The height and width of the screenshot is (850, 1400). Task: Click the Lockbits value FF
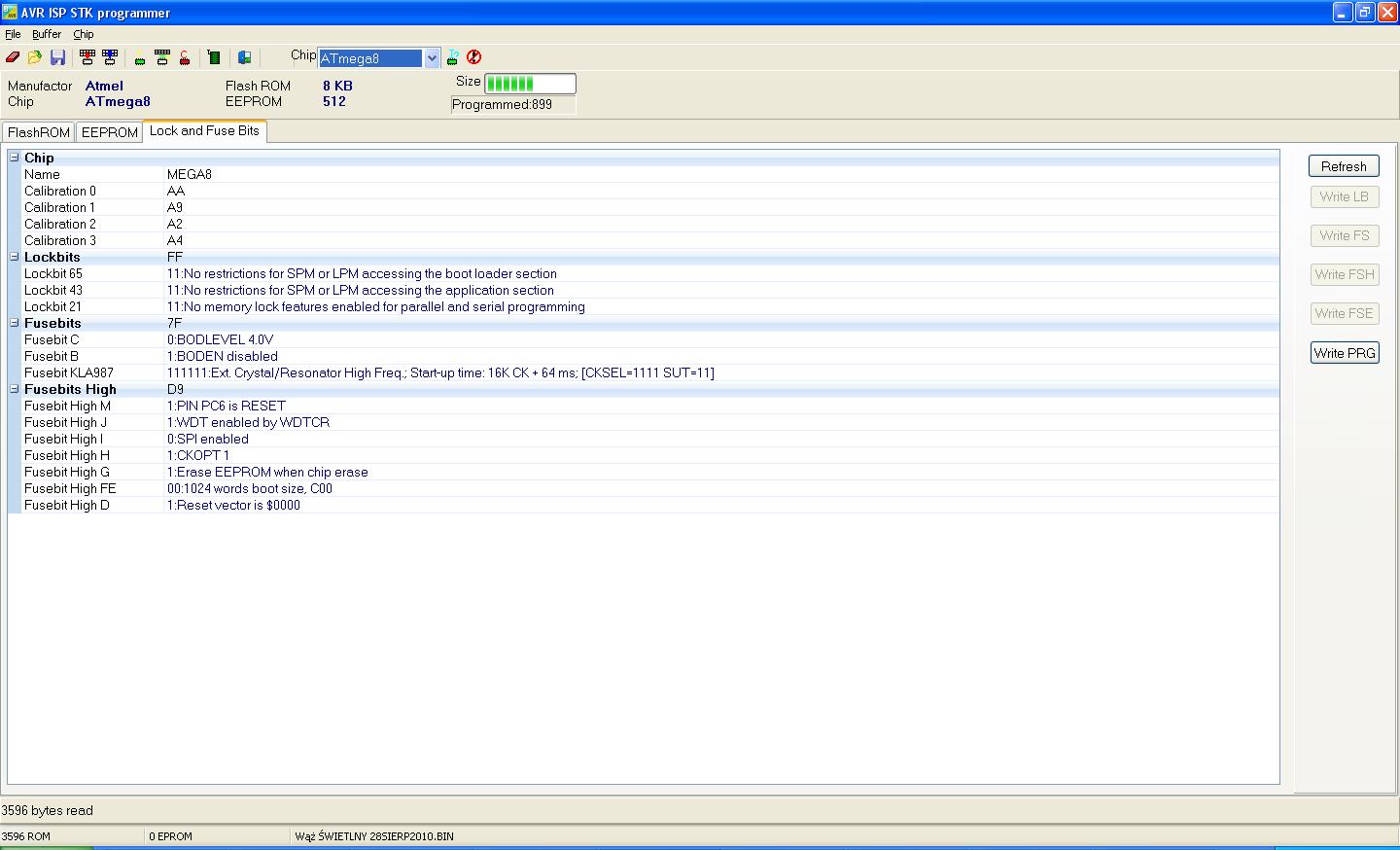175,257
